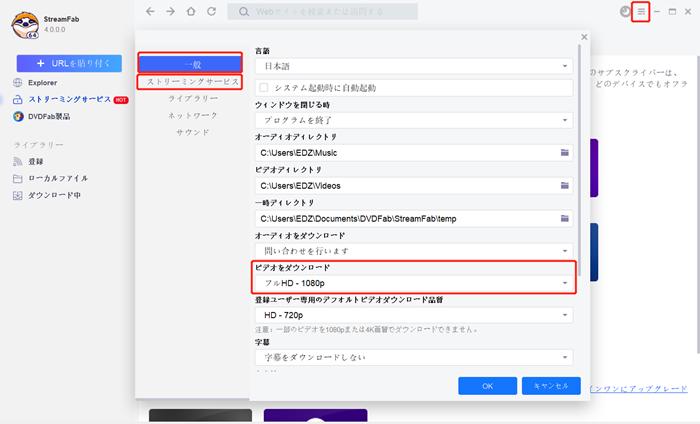
Task: Open the HD - 720p default quality dropdown
Action: coord(414,315)
